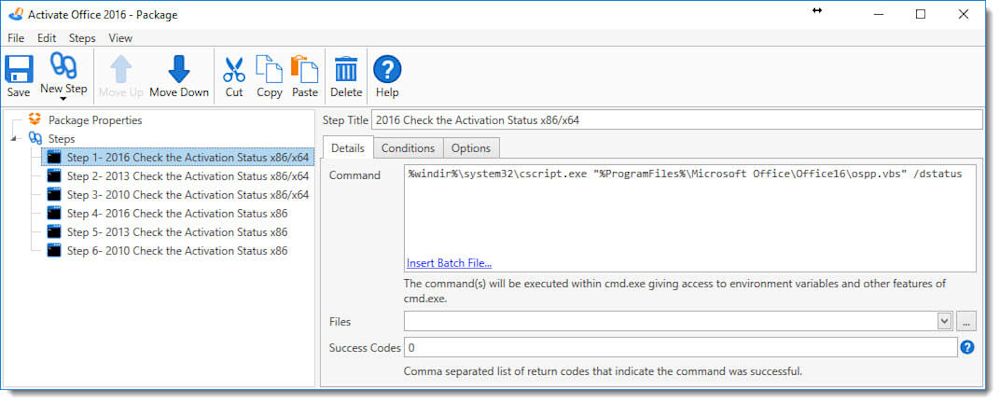This screenshot has height=404, width=1000.
Task: Open Help with the question mark icon
Action: click(x=387, y=68)
